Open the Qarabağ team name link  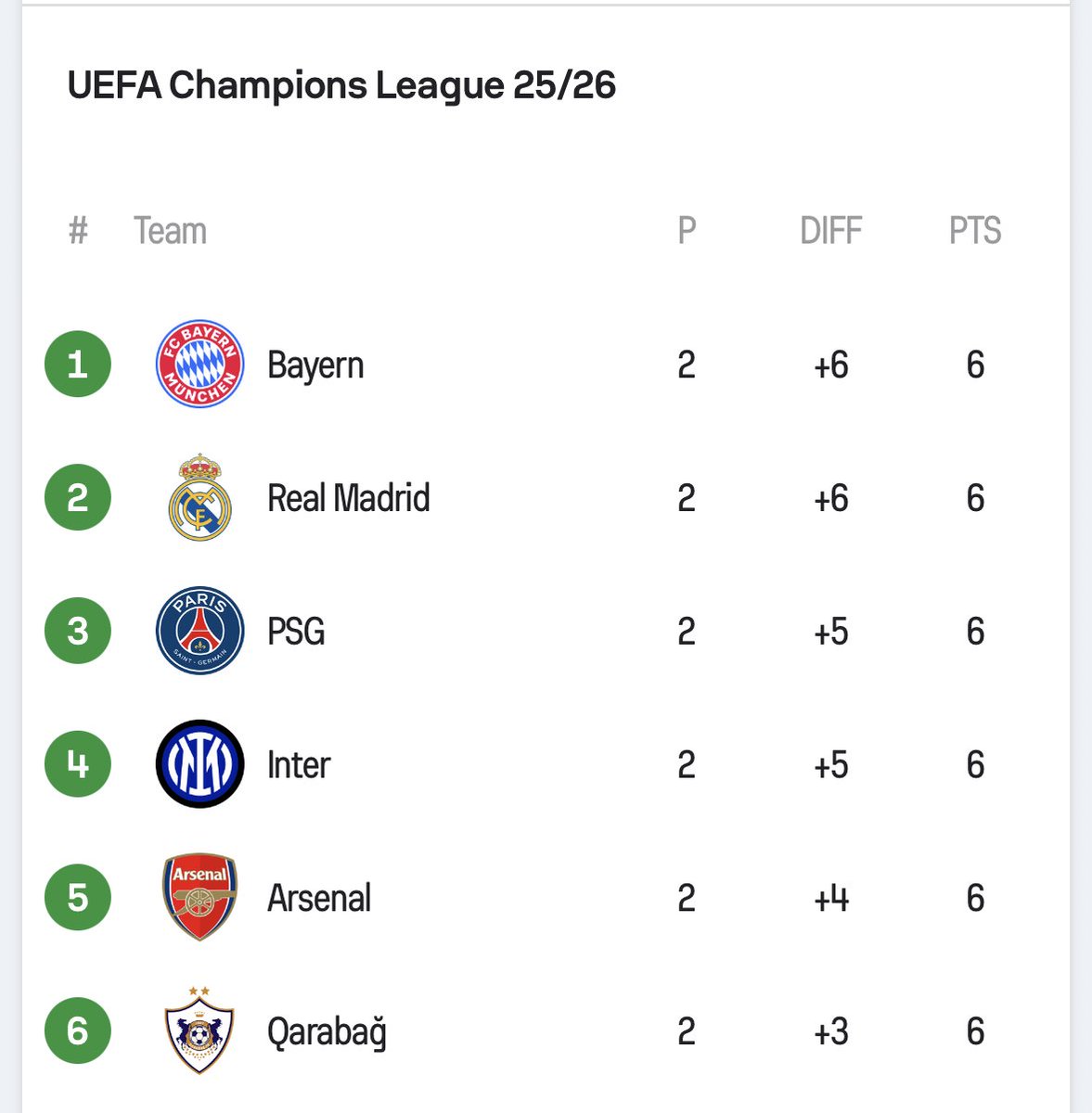pyautogui.click(x=327, y=1031)
